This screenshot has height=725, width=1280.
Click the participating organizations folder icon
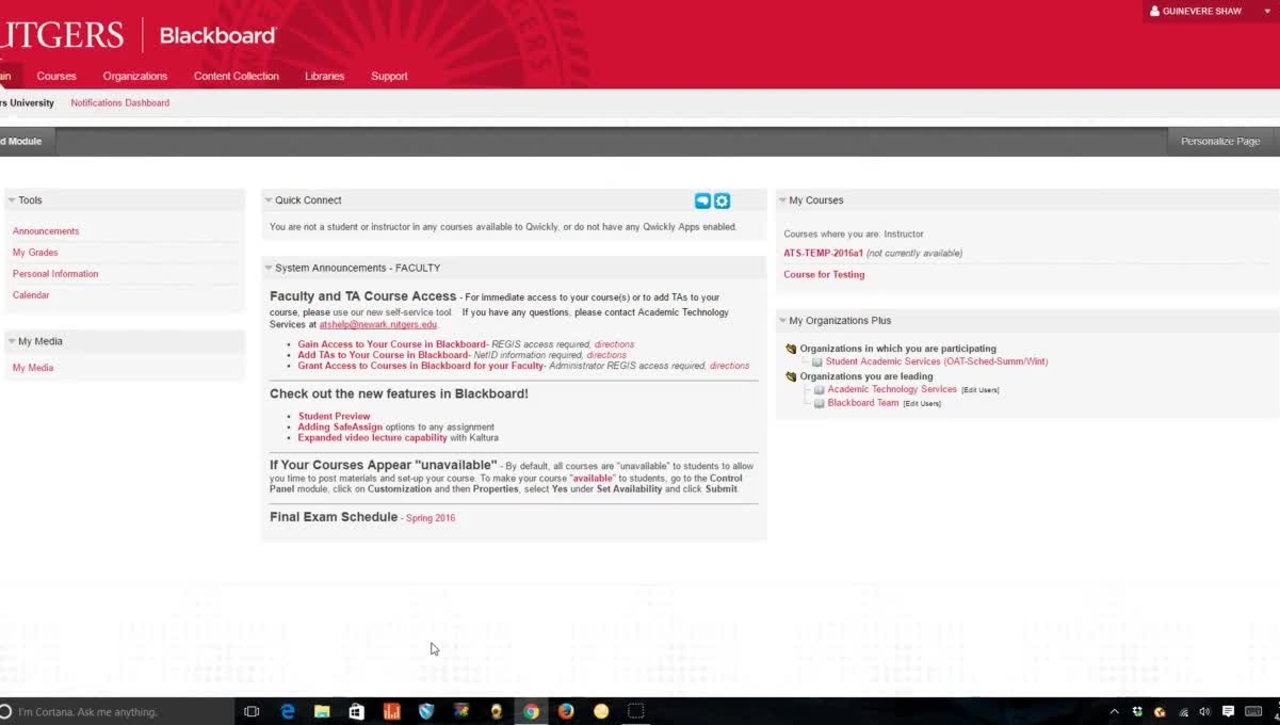click(791, 349)
